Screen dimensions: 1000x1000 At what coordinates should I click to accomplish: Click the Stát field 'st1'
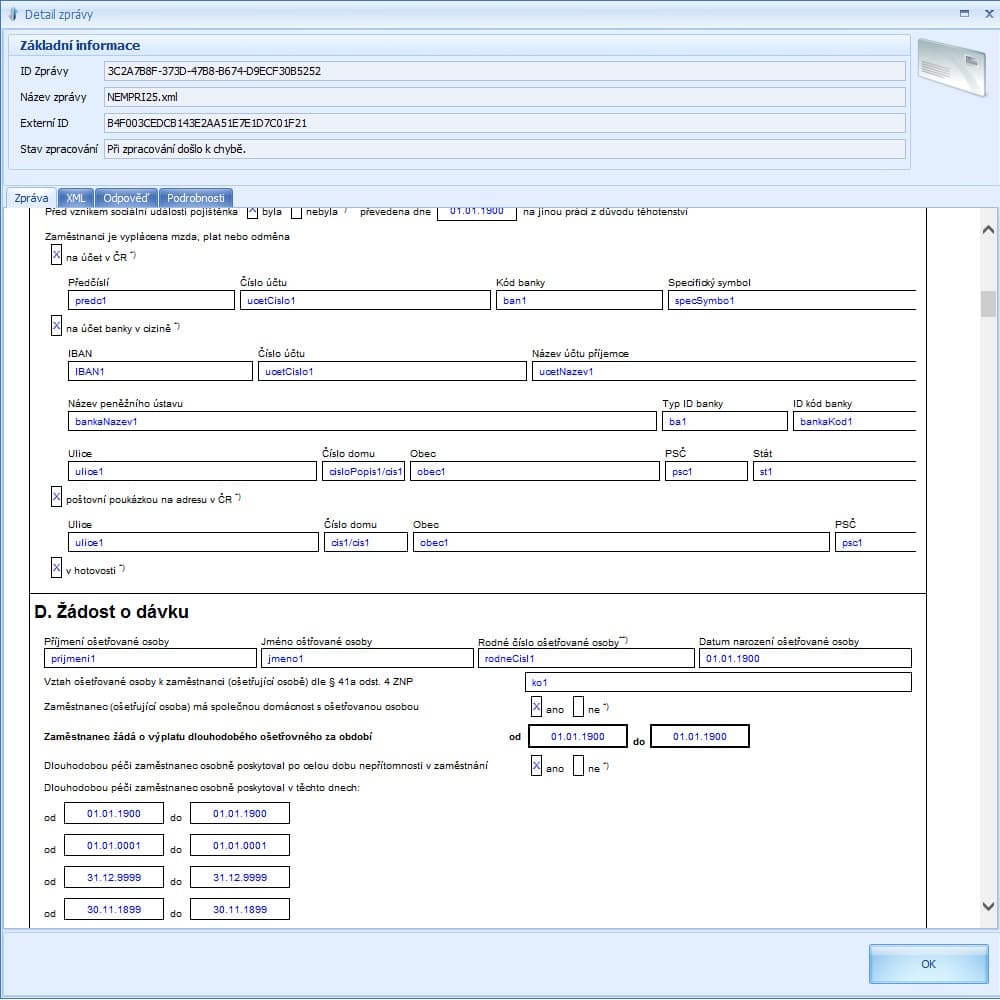click(x=835, y=471)
